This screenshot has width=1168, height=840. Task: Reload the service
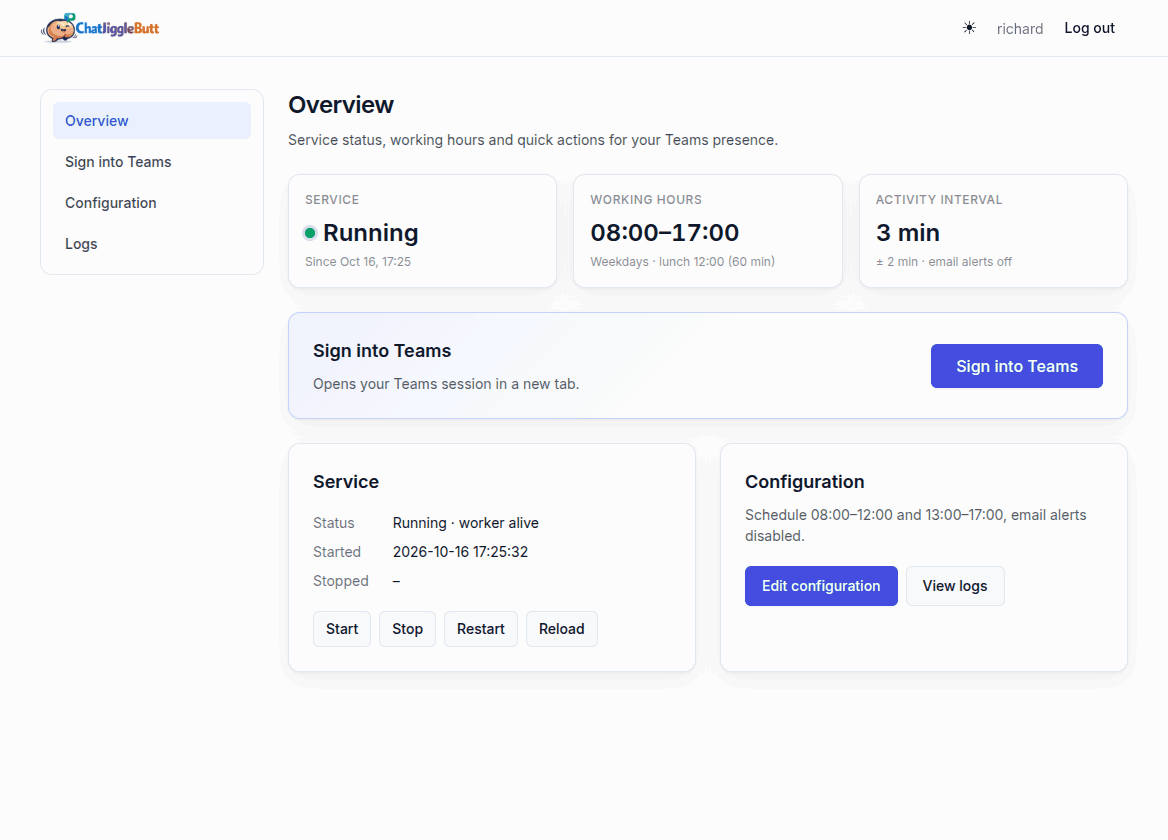(x=562, y=629)
